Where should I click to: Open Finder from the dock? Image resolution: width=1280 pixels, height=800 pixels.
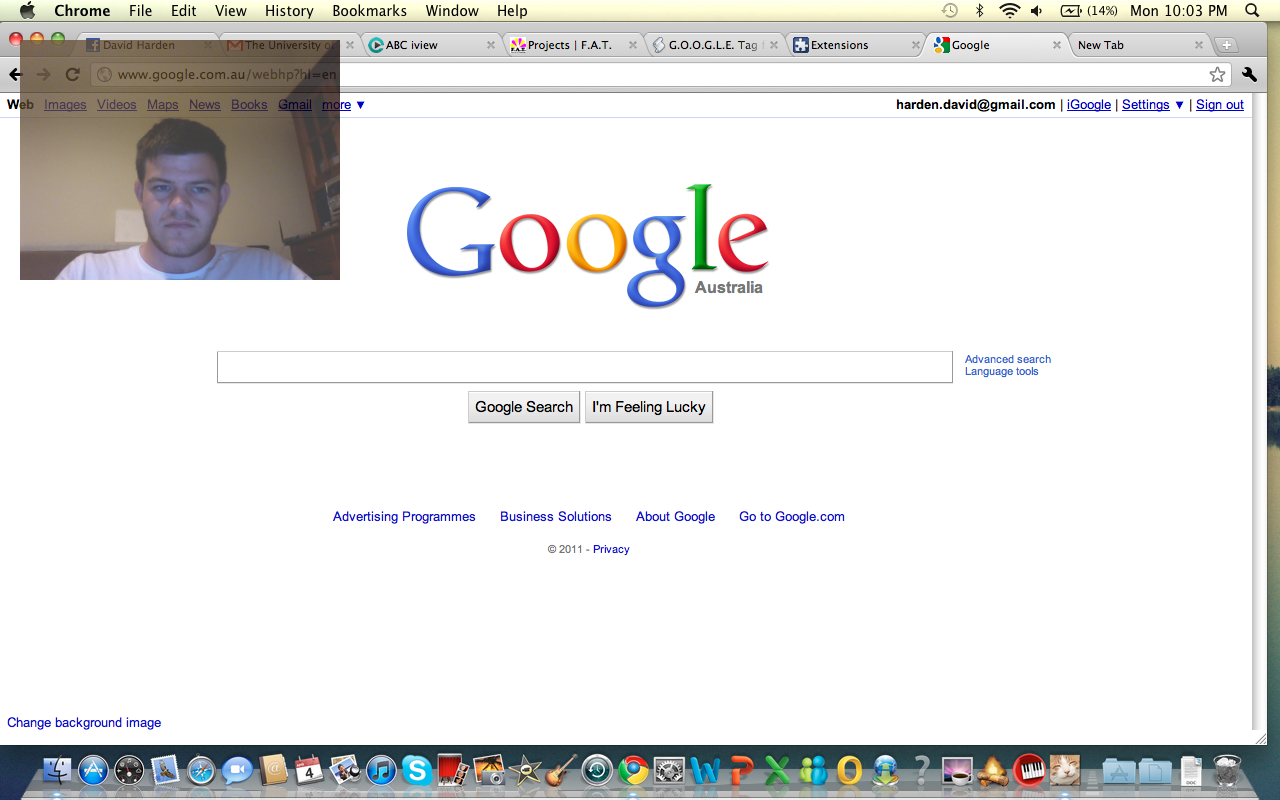(x=57, y=770)
